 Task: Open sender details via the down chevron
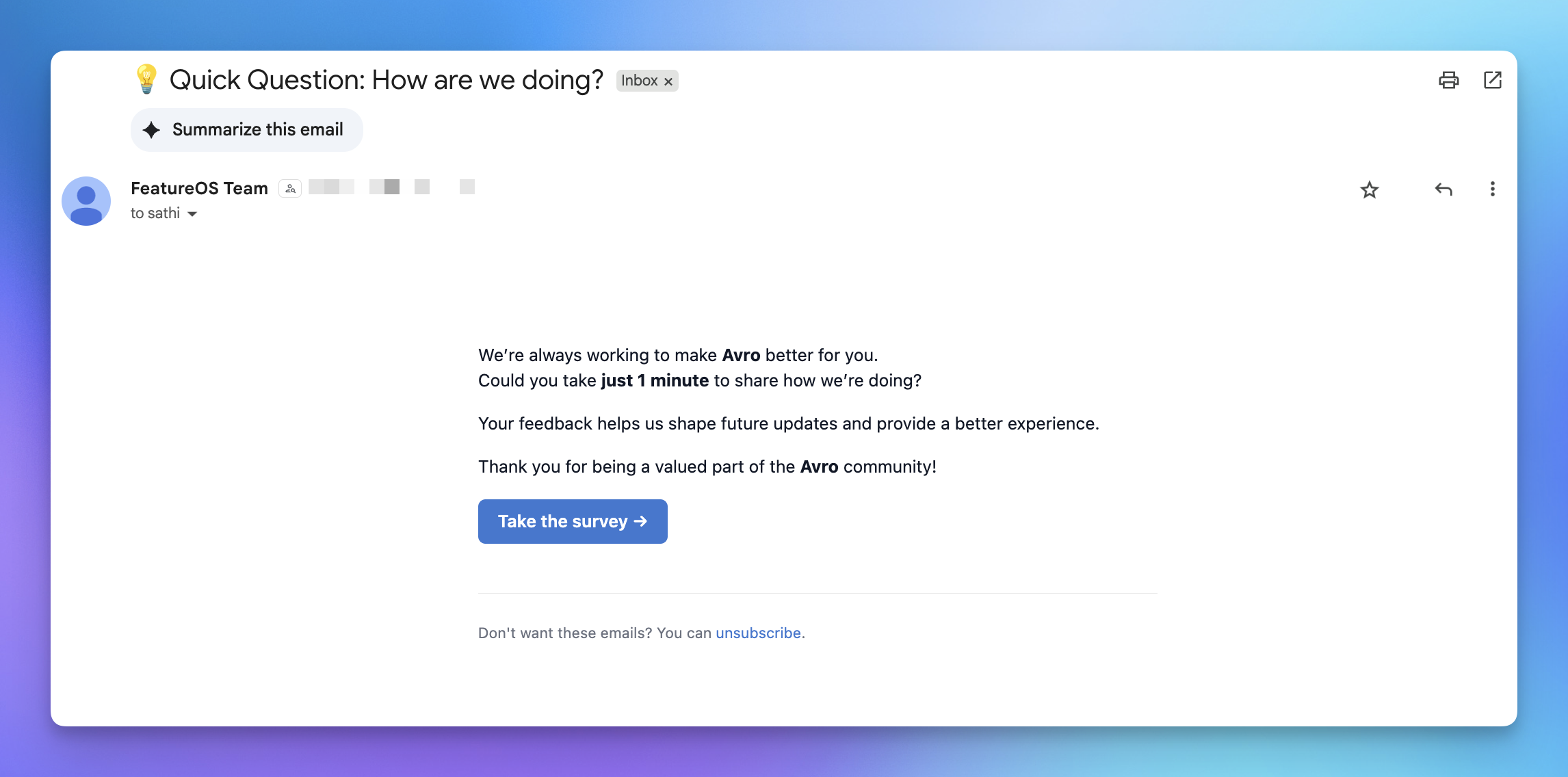(x=192, y=213)
